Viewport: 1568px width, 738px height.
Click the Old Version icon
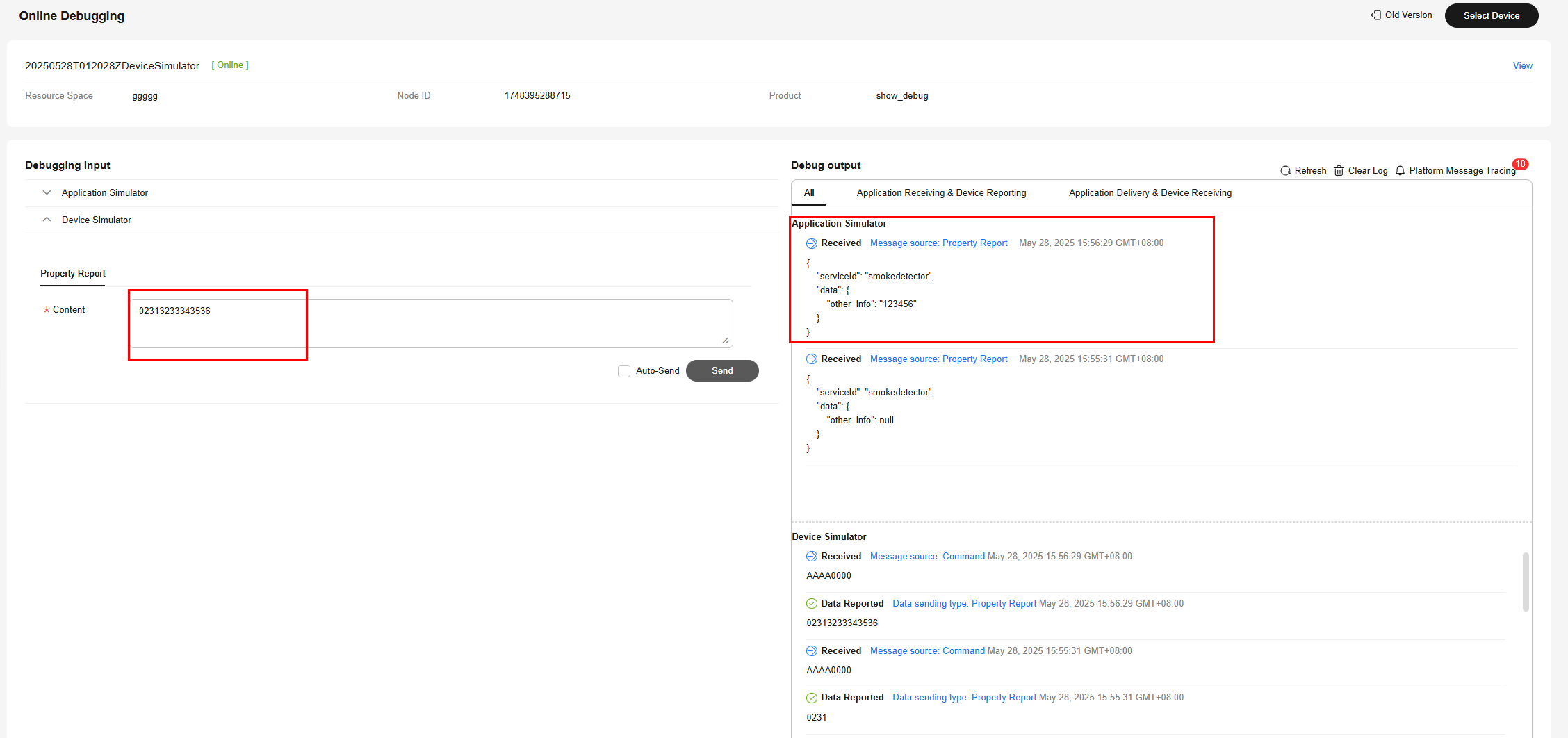point(1375,15)
